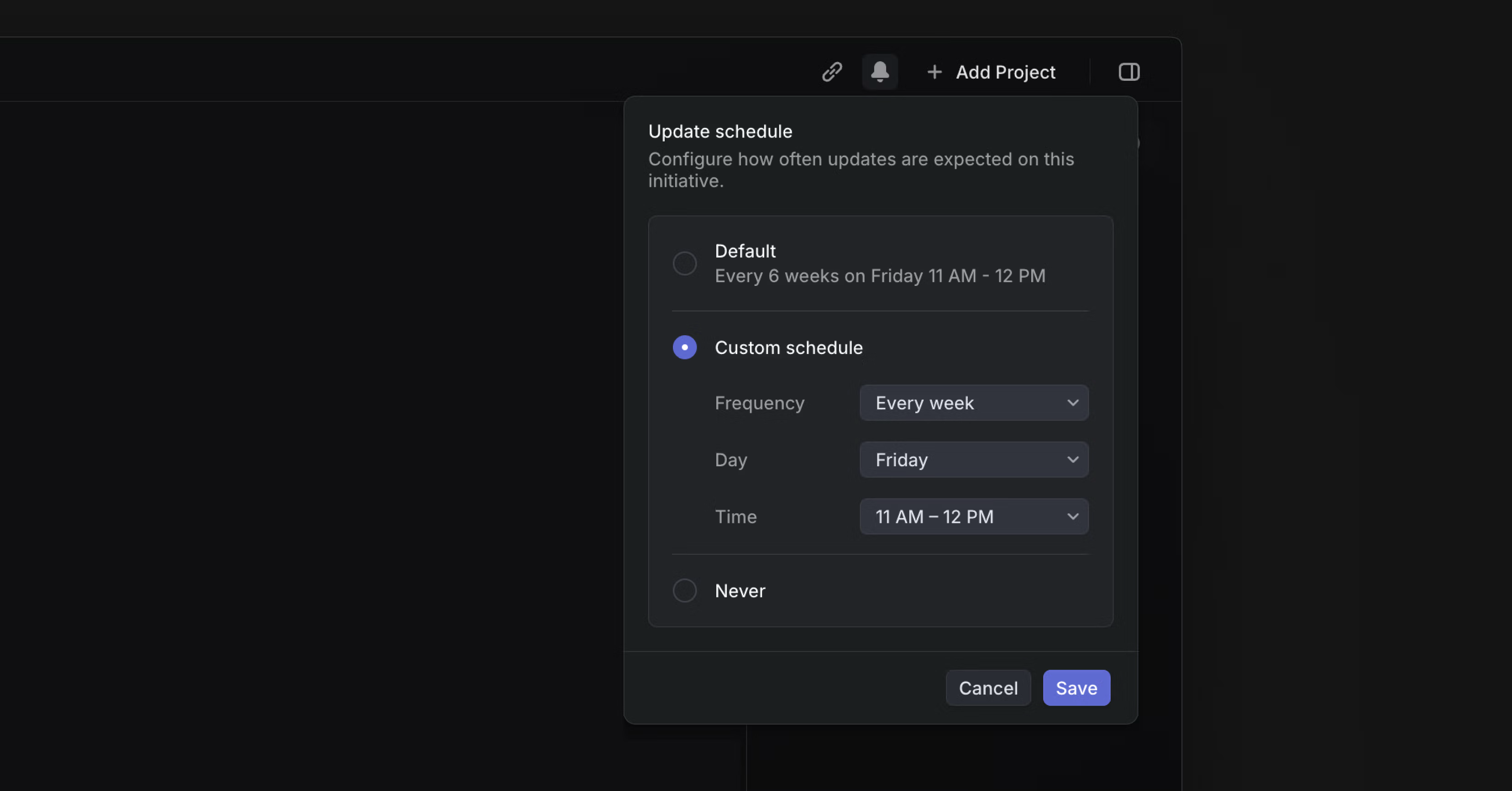
Task: Expand the Frequency field chevron
Action: pyautogui.click(x=1073, y=403)
